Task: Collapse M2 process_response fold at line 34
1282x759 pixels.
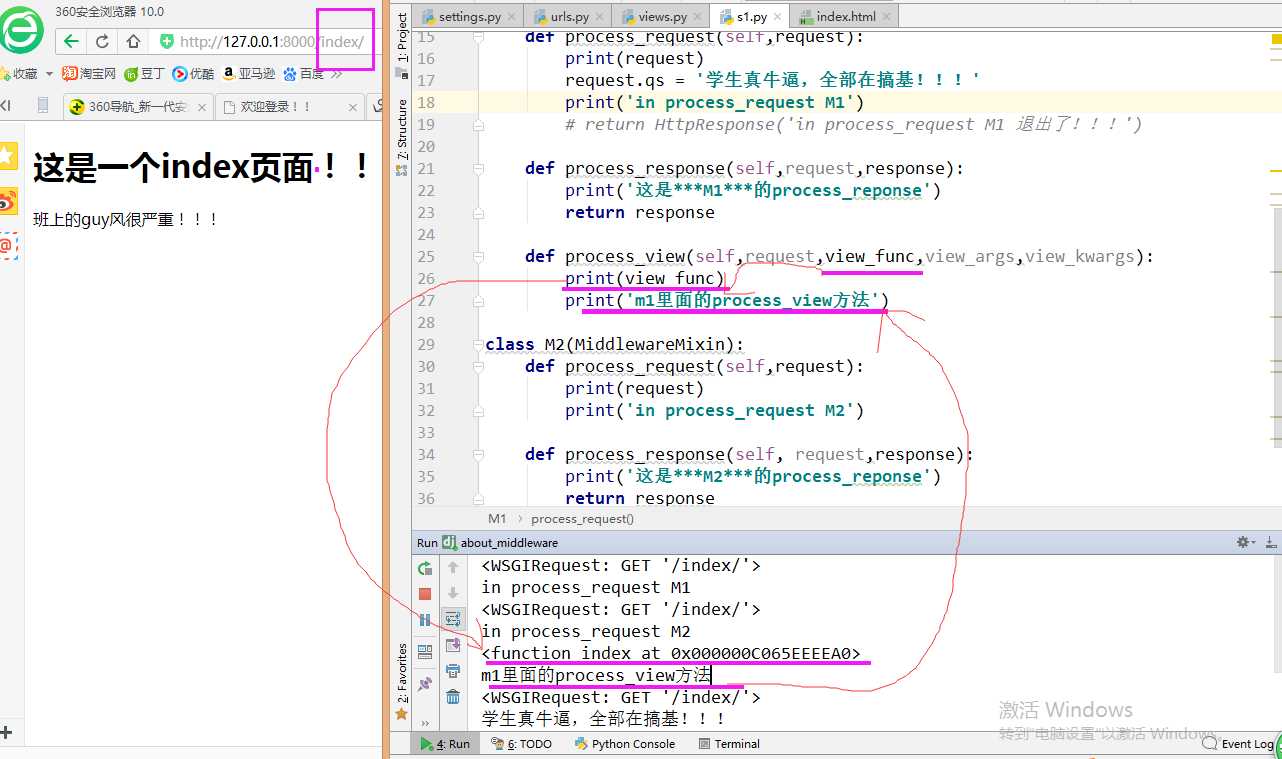Action: click(478, 454)
